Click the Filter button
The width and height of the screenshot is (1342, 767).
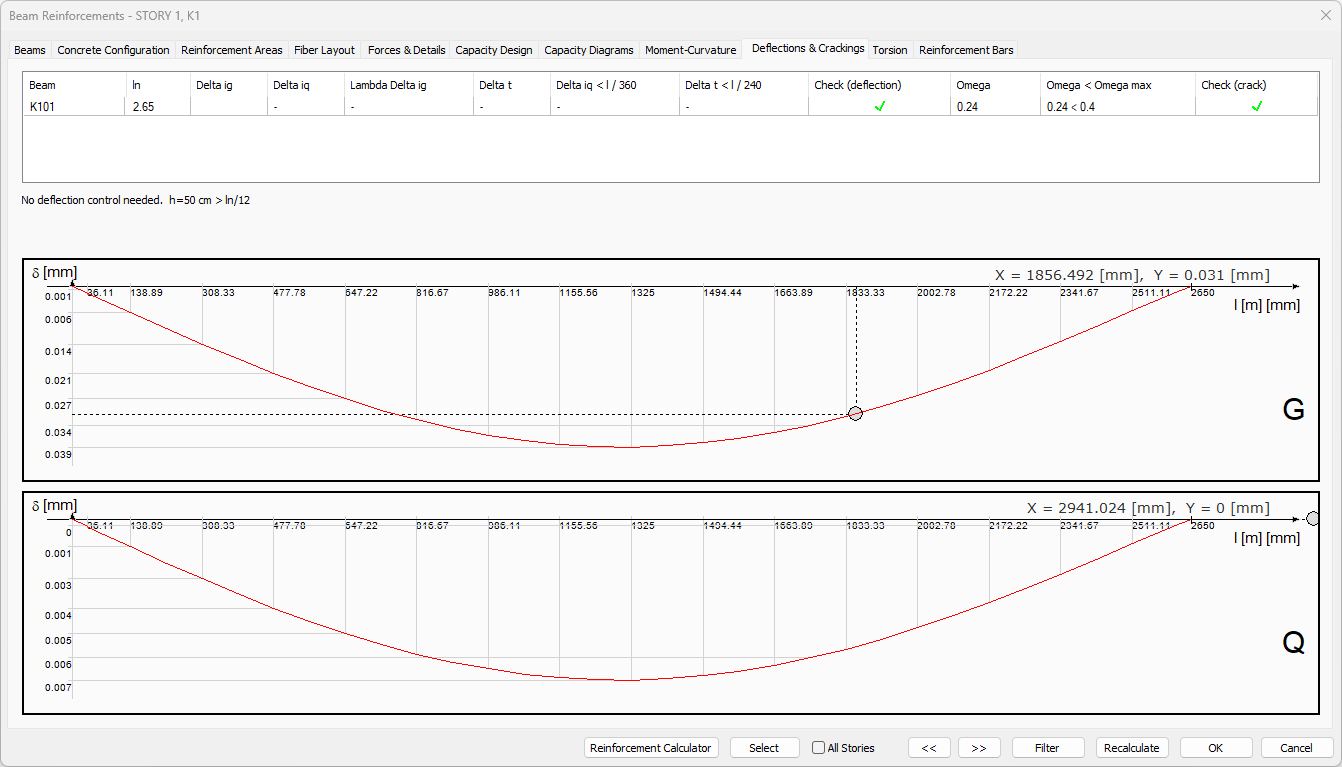pos(1047,748)
